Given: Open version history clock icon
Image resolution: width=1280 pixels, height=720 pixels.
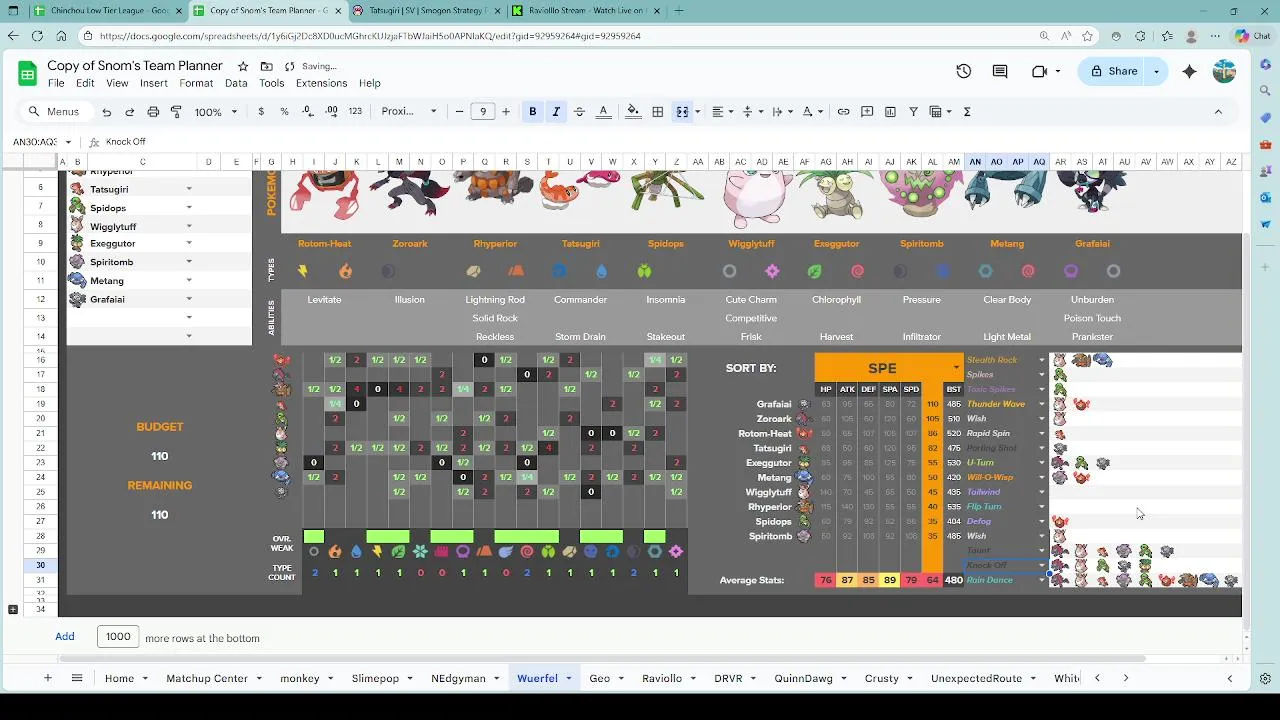Looking at the screenshot, I should click(963, 71).
